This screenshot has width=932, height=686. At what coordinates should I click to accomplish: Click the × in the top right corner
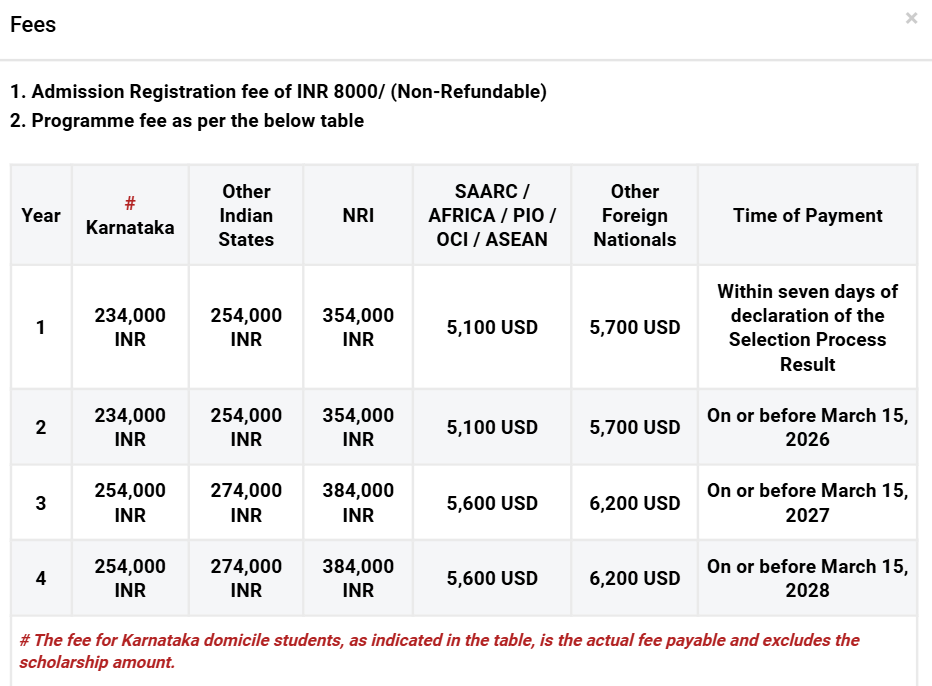tap(910, 18)
